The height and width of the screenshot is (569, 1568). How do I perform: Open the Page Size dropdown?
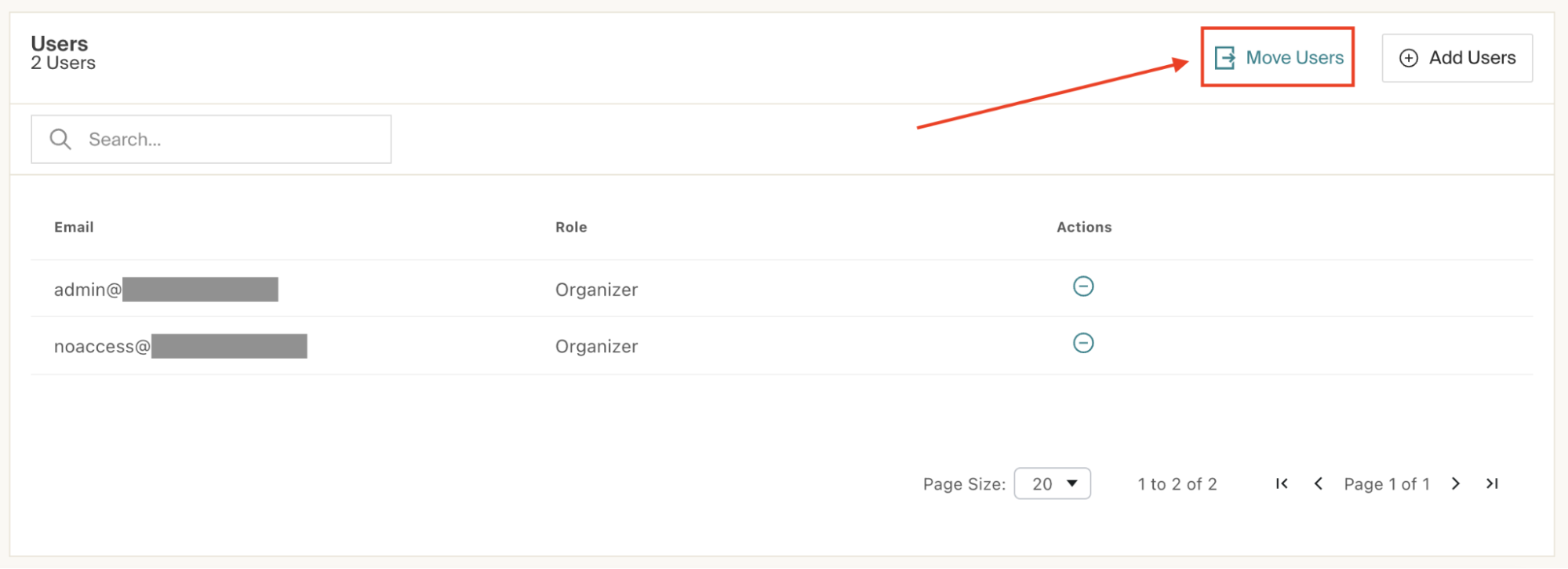click(1052, 483)
